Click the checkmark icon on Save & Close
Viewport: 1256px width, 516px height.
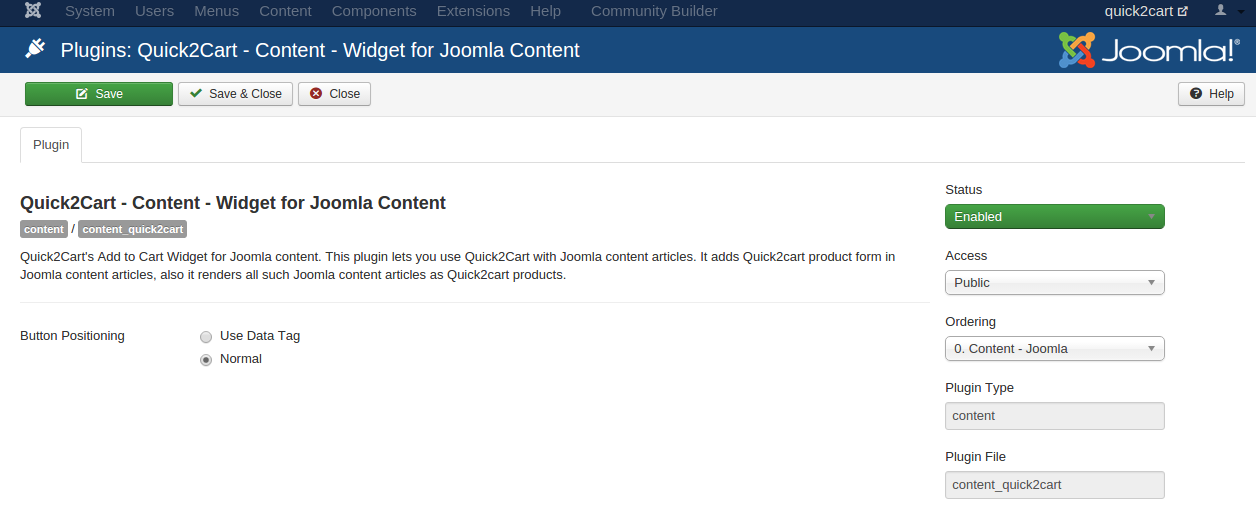pyautogui.click(x=195, y=94)
